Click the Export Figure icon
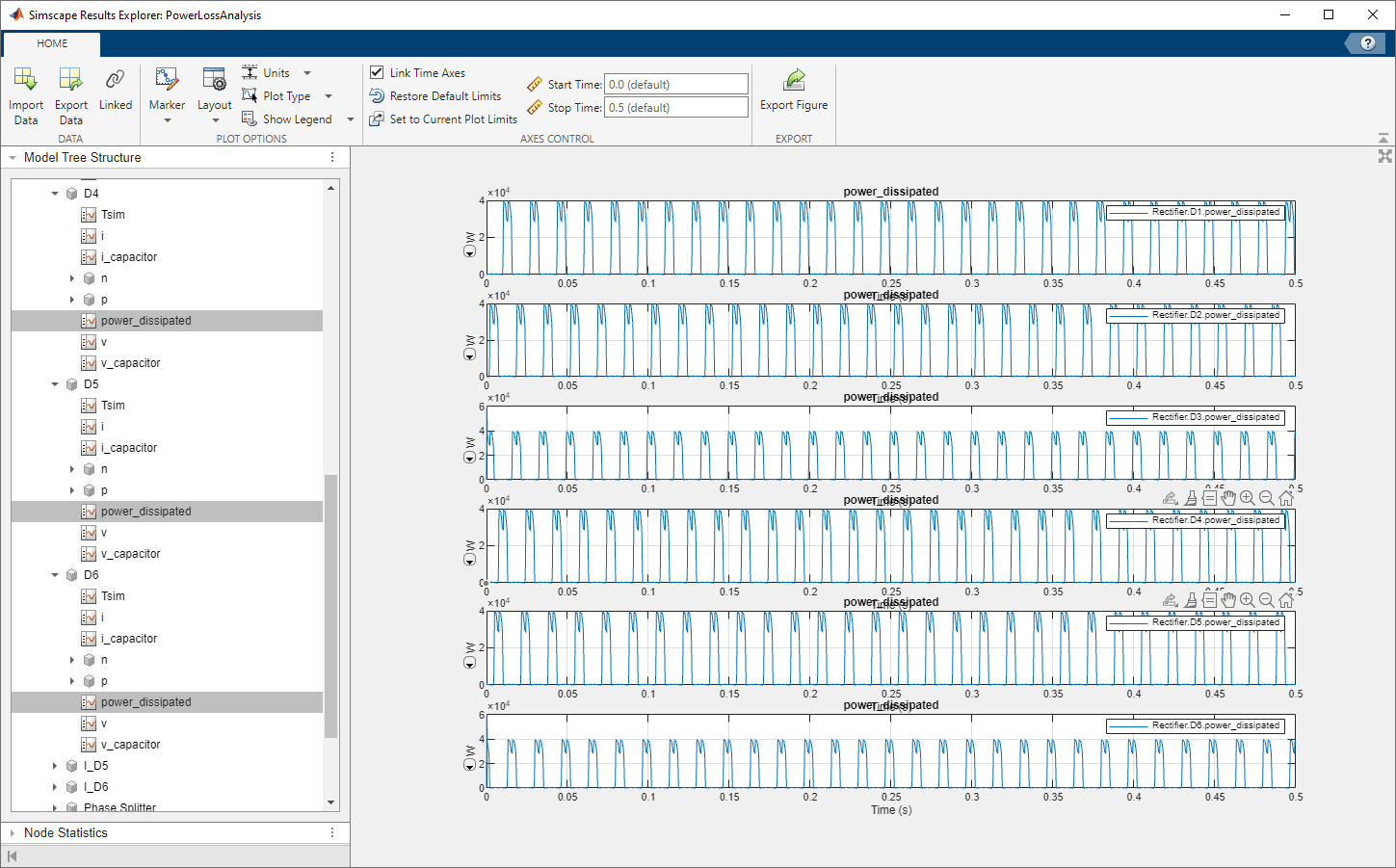The image size is (1396, 868). (794, 81)
